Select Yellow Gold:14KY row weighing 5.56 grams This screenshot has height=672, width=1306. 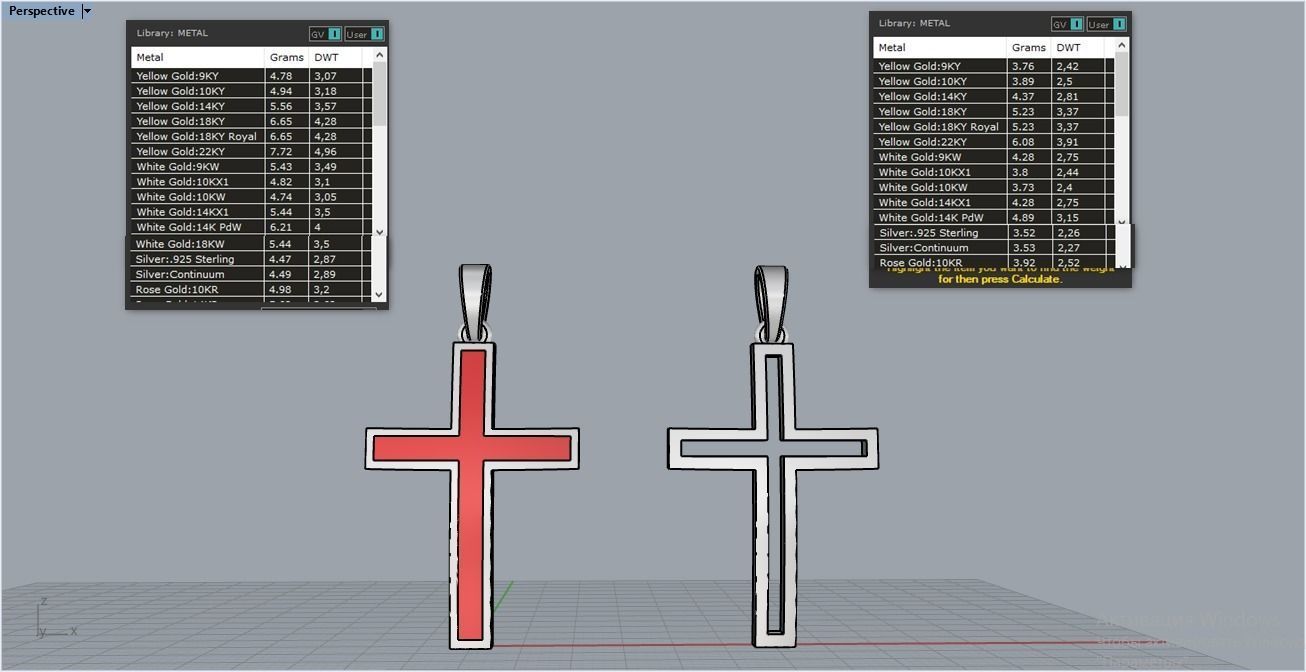[x=251, y=106]
